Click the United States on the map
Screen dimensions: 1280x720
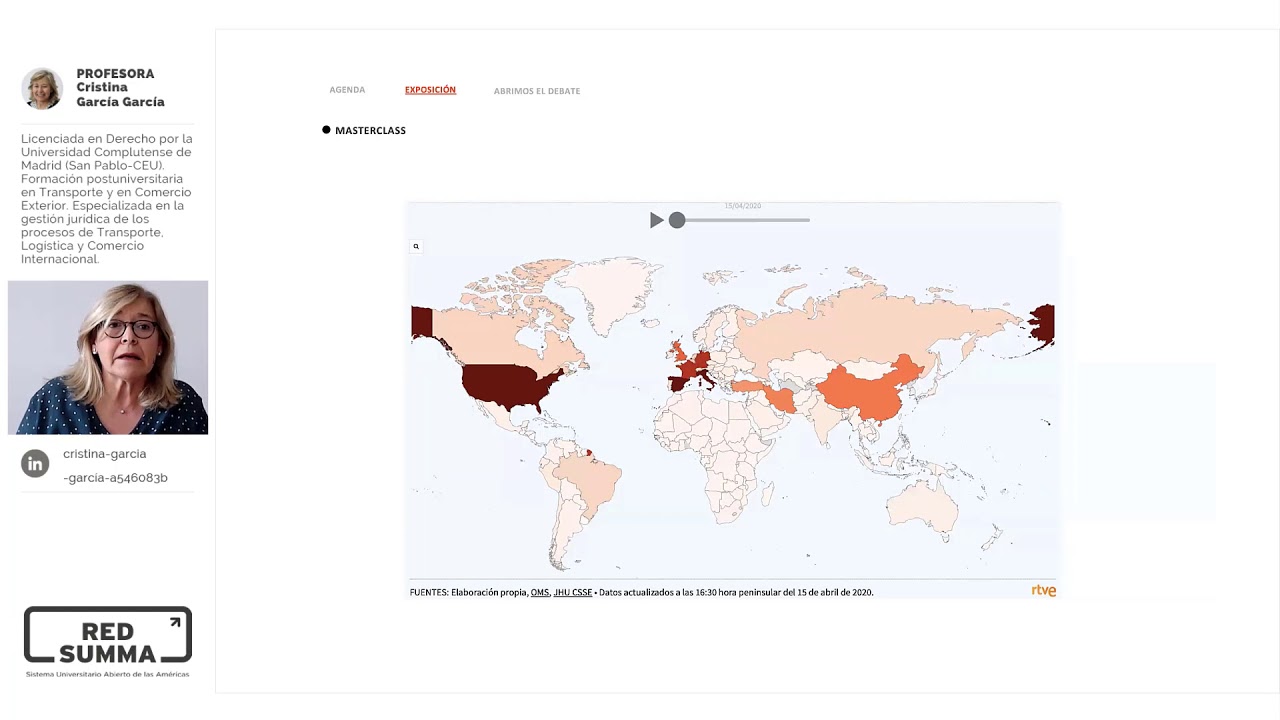pyautogui.click(x=505, y=386)
